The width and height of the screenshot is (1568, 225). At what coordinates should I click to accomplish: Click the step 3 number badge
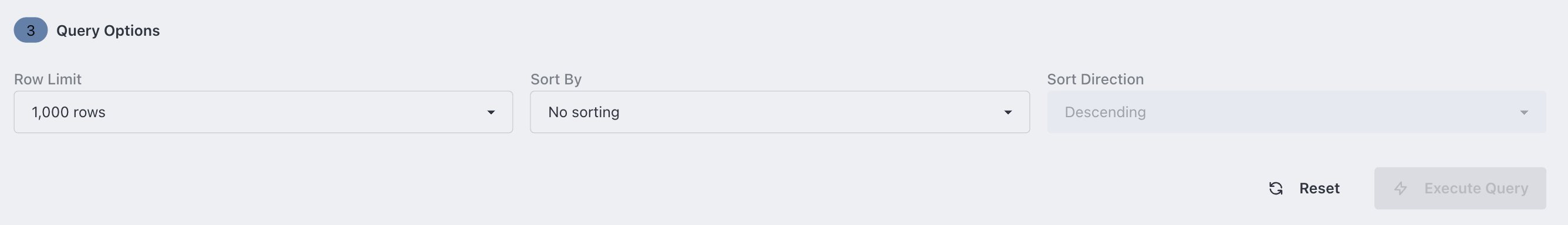point(31,30)
